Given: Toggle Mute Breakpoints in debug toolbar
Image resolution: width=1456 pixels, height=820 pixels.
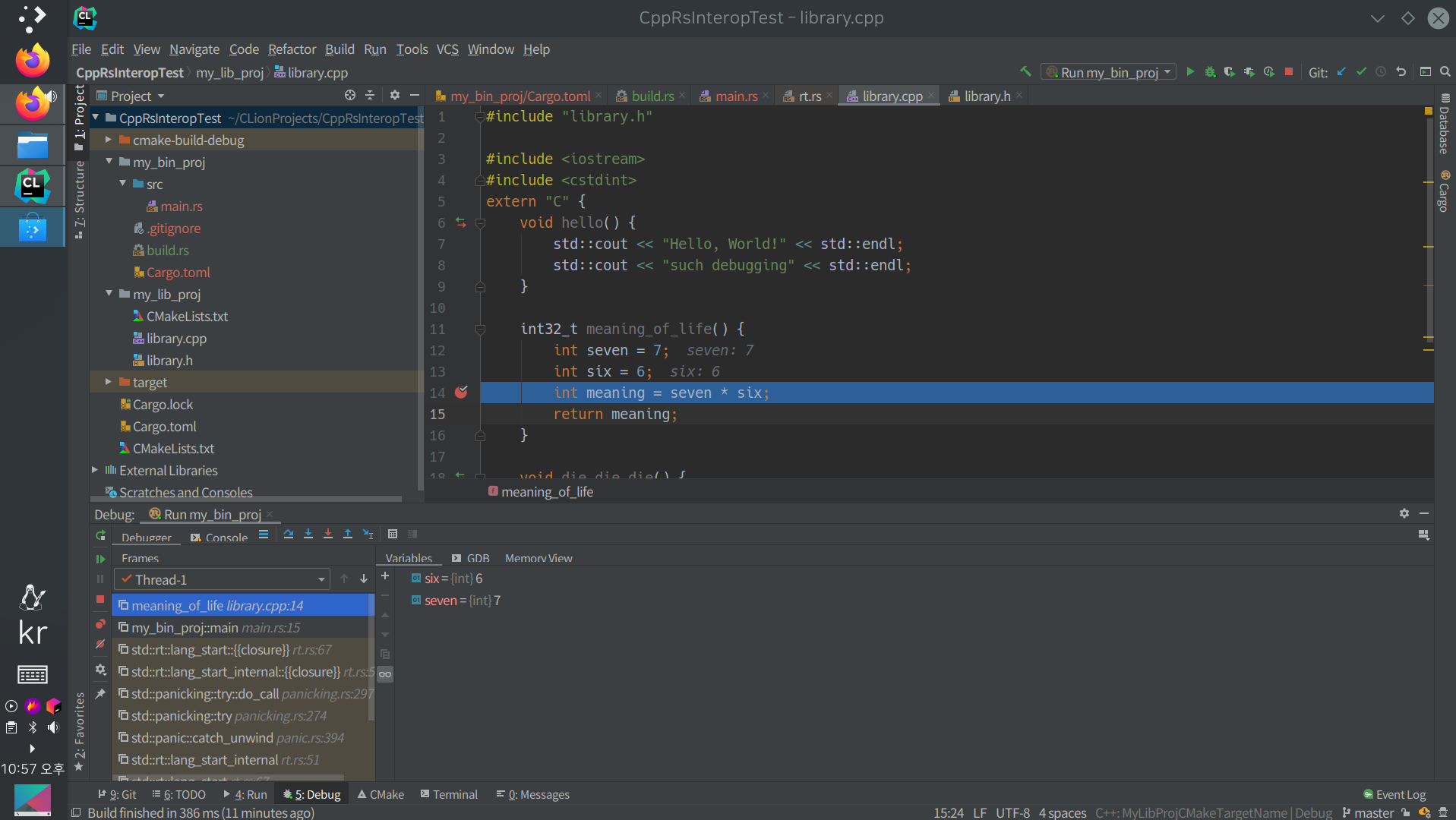Looking at the screenshot, I should tap(100, 644).
